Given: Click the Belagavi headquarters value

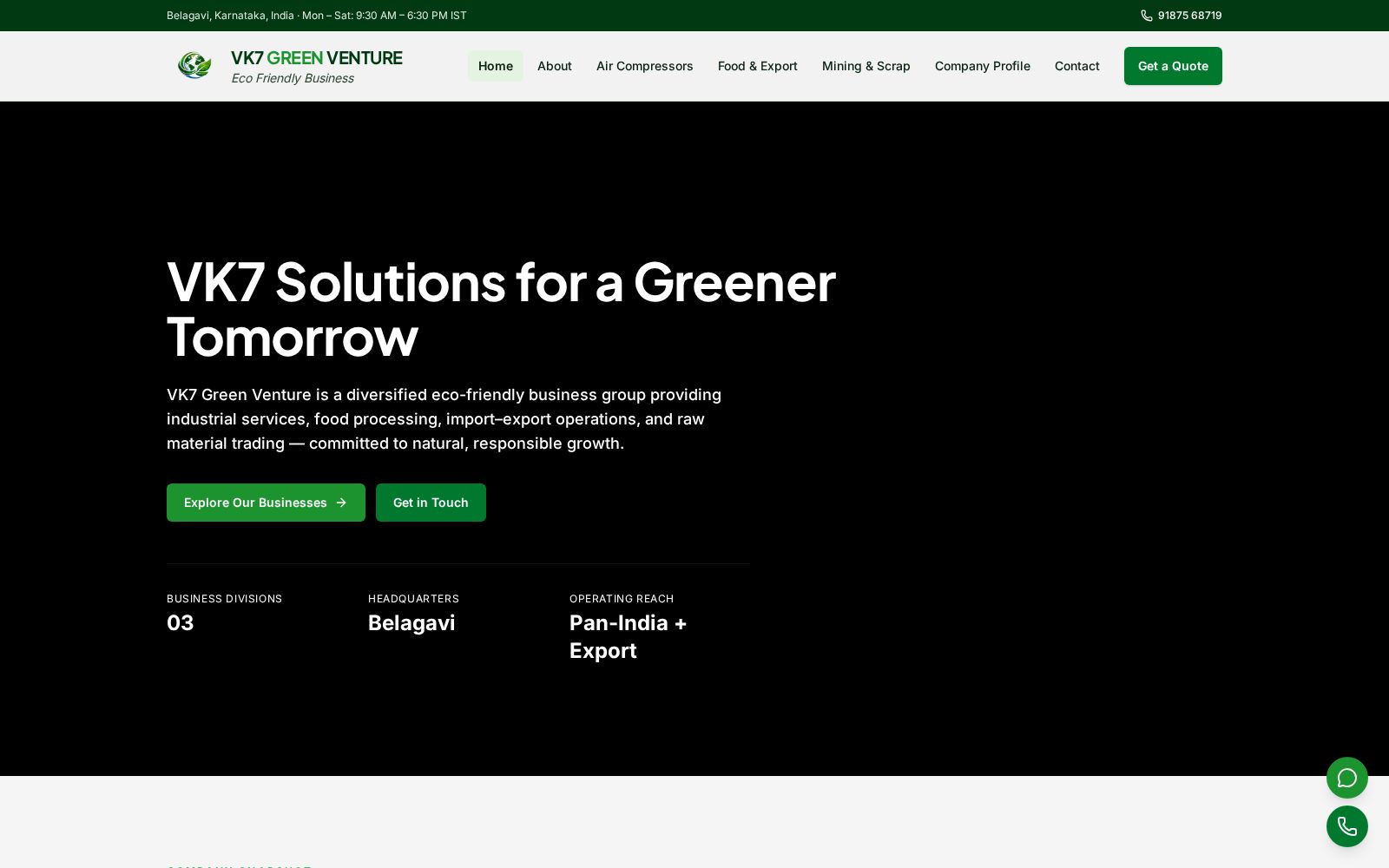Looking at the screenshot, I should coord(411,623).
